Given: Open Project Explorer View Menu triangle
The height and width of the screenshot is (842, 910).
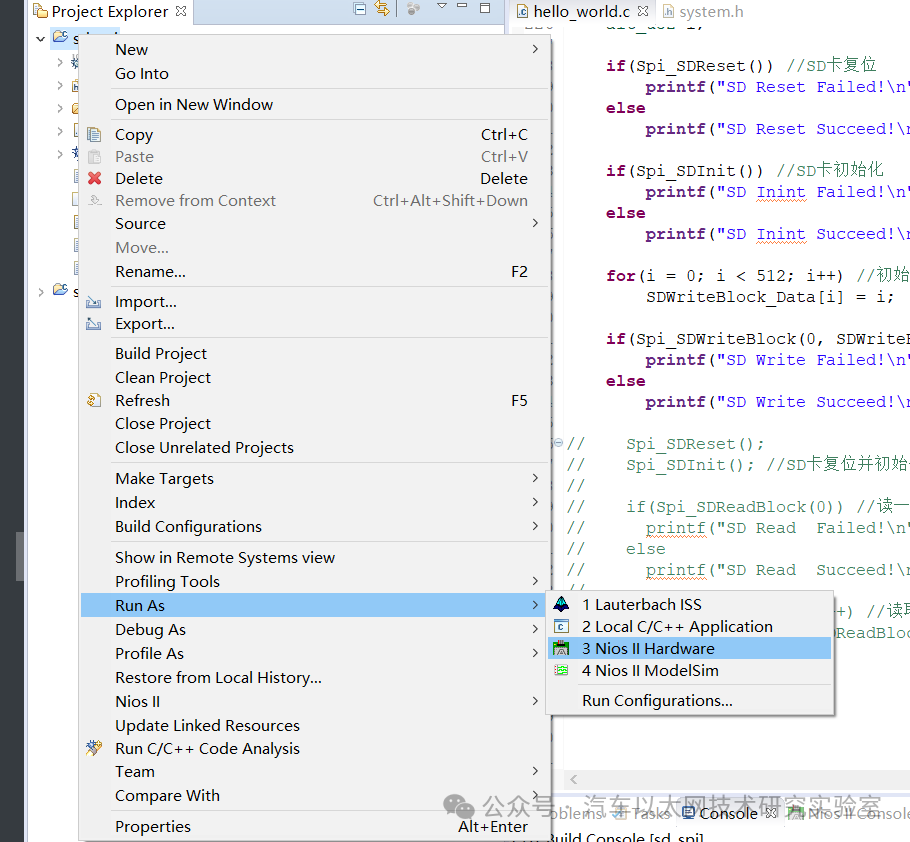Looking at the screenshot, I should pyautogui.click(x=442, y=6).
